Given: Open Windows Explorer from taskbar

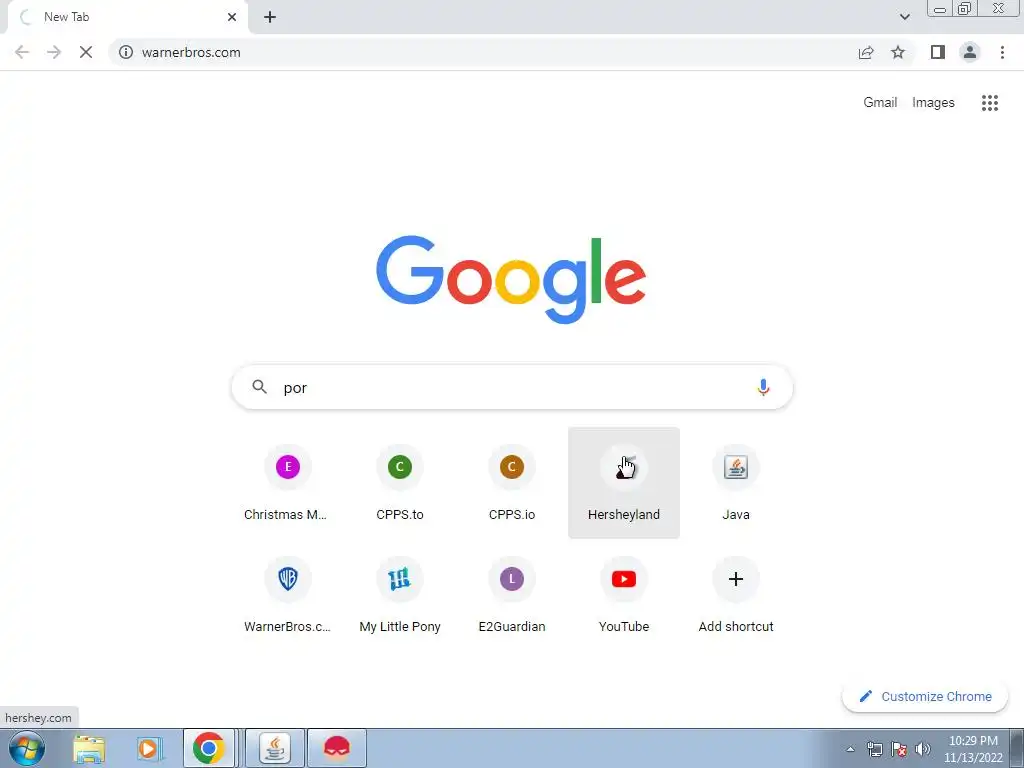Looking at the screenshot, I should point(89,748).
